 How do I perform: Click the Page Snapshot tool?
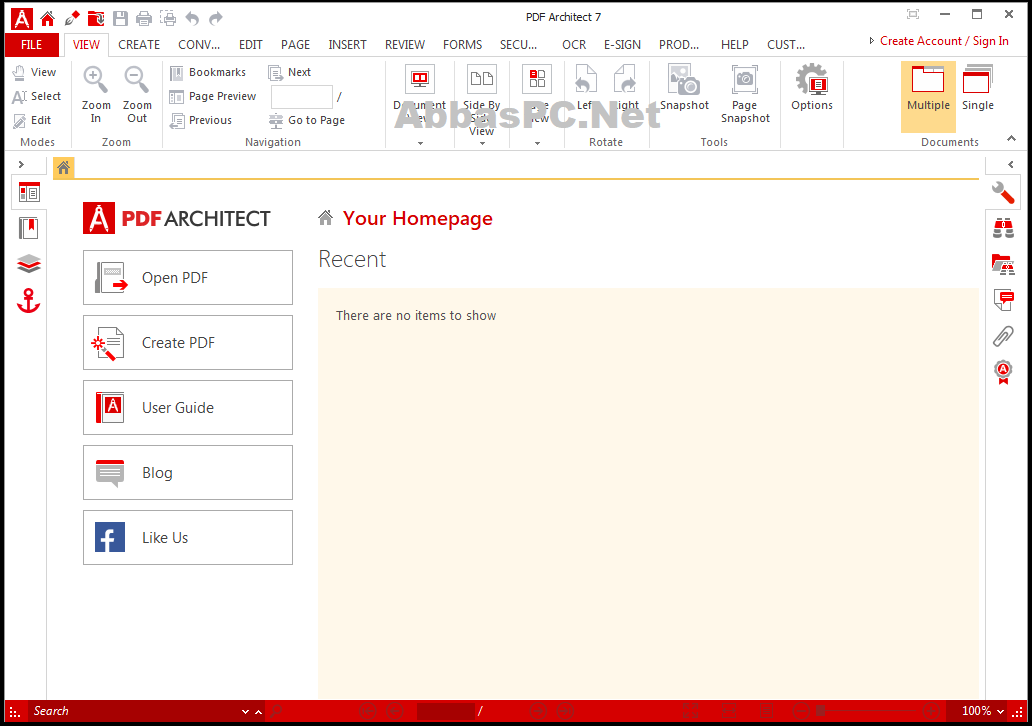click(745, 94)
